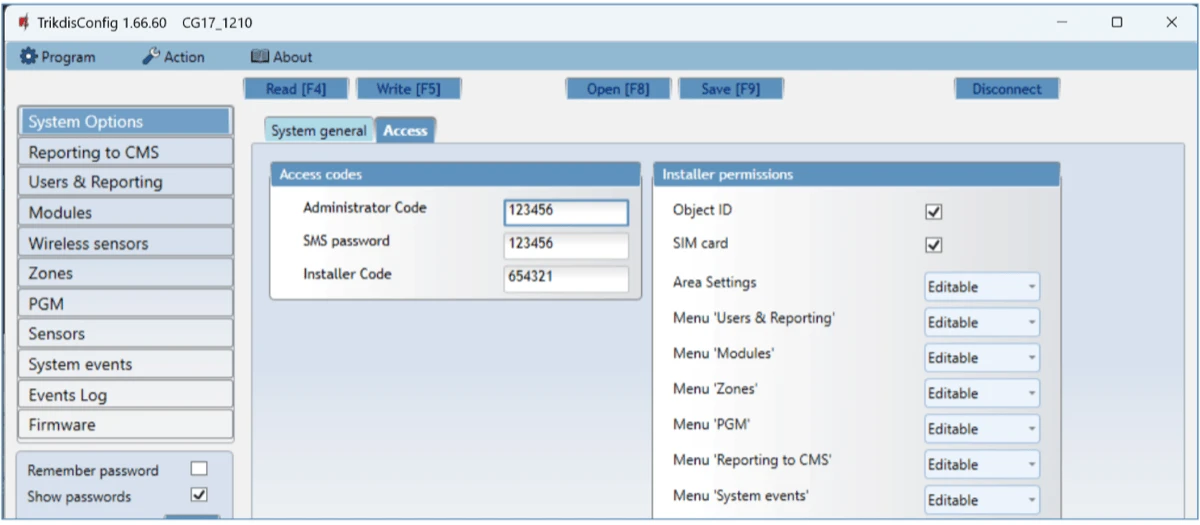Screen dimensions: 1200x525
Task: Click the Save [F9] button
Action: pyautogui.click(x=730, y=89)
